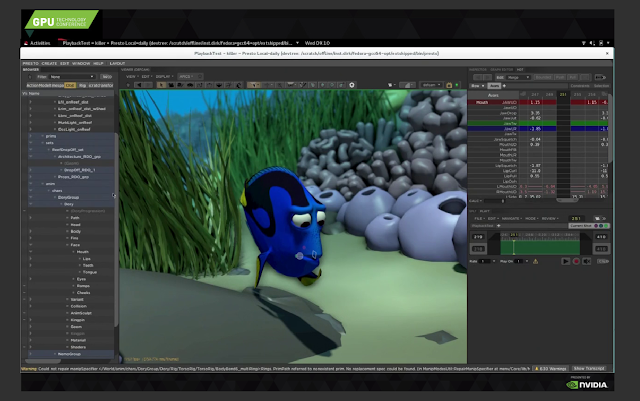Viewport: 640px width, 401px height.
Task: Toggle visibility on the AnimSculpt row
Action: (24, 313)
